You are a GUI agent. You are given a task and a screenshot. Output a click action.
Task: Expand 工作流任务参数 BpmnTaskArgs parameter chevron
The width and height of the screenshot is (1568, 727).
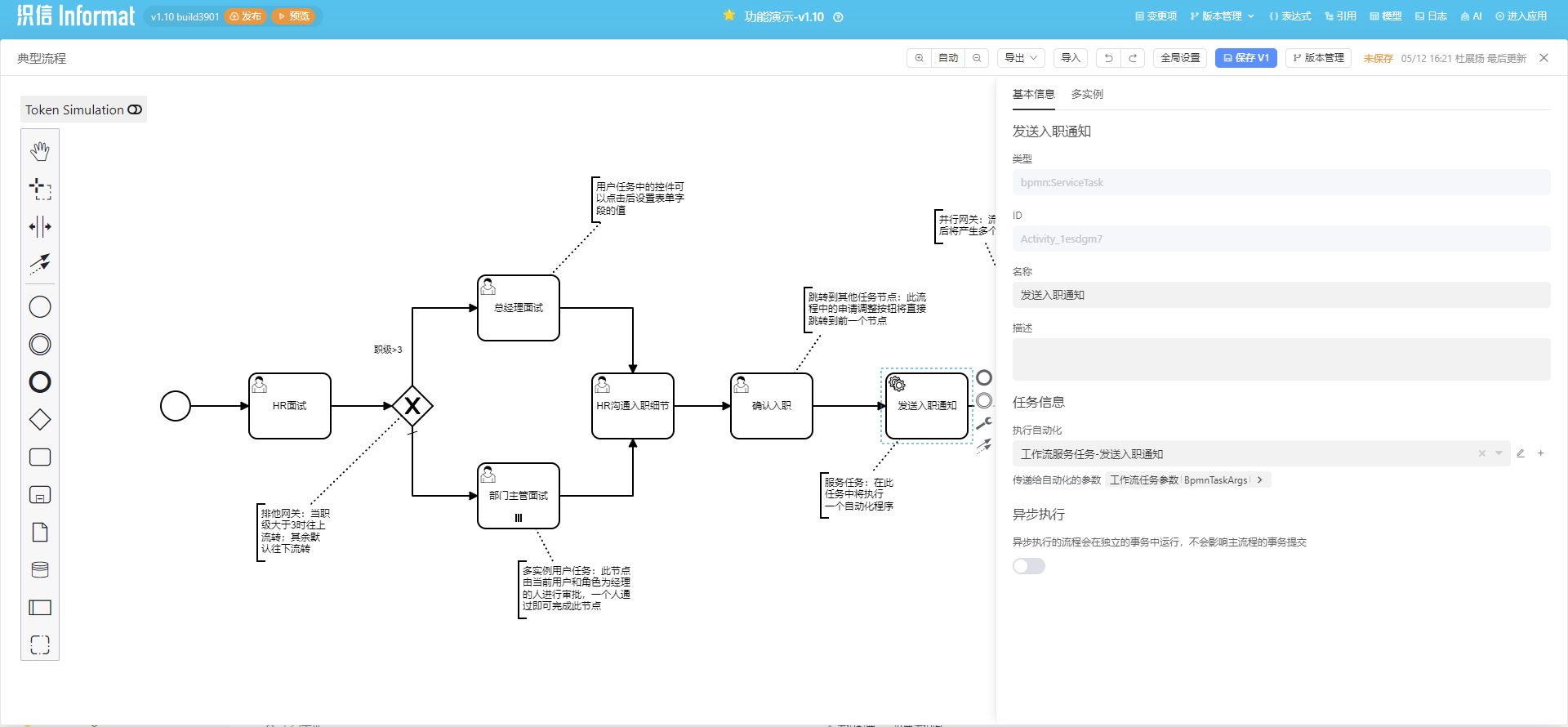[1260, 480]
